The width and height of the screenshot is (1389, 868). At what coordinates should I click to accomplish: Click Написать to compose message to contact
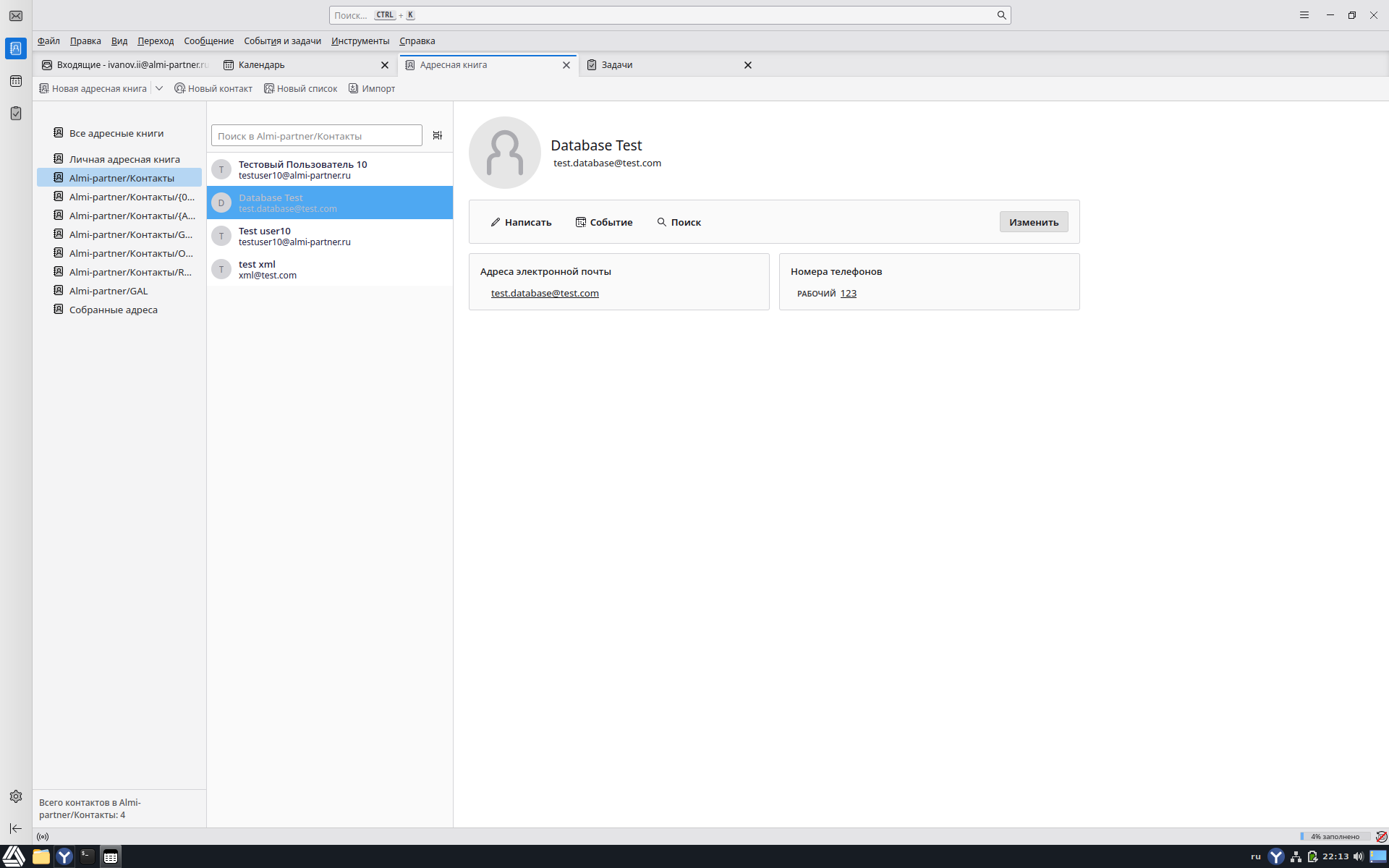[521, 222]
